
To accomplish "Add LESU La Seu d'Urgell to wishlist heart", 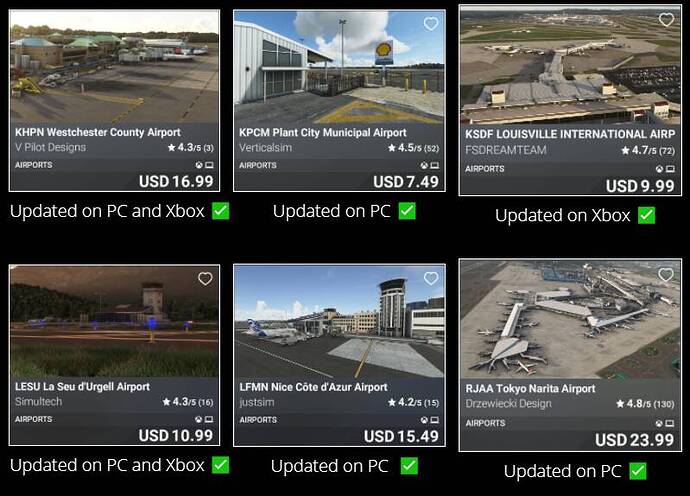I will tap(205, 279).
